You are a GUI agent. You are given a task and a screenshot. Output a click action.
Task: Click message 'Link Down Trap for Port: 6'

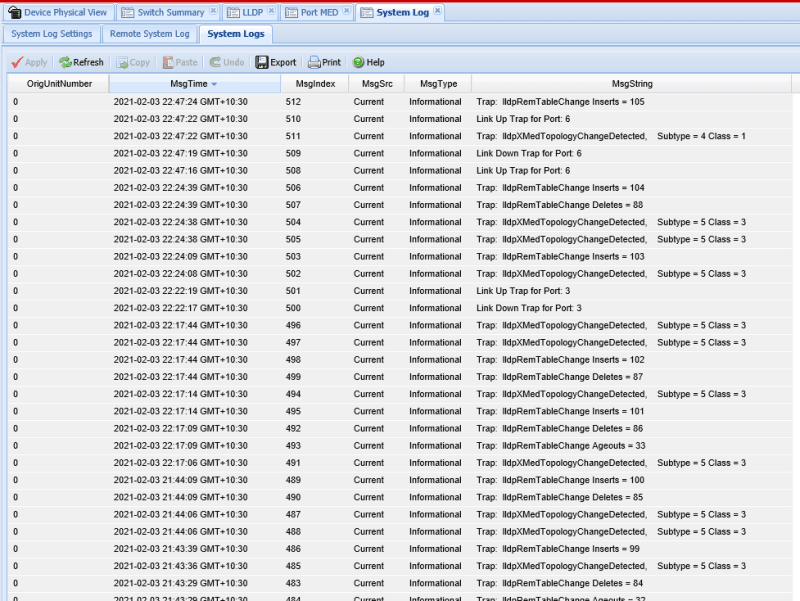click(x=529, y=153)
